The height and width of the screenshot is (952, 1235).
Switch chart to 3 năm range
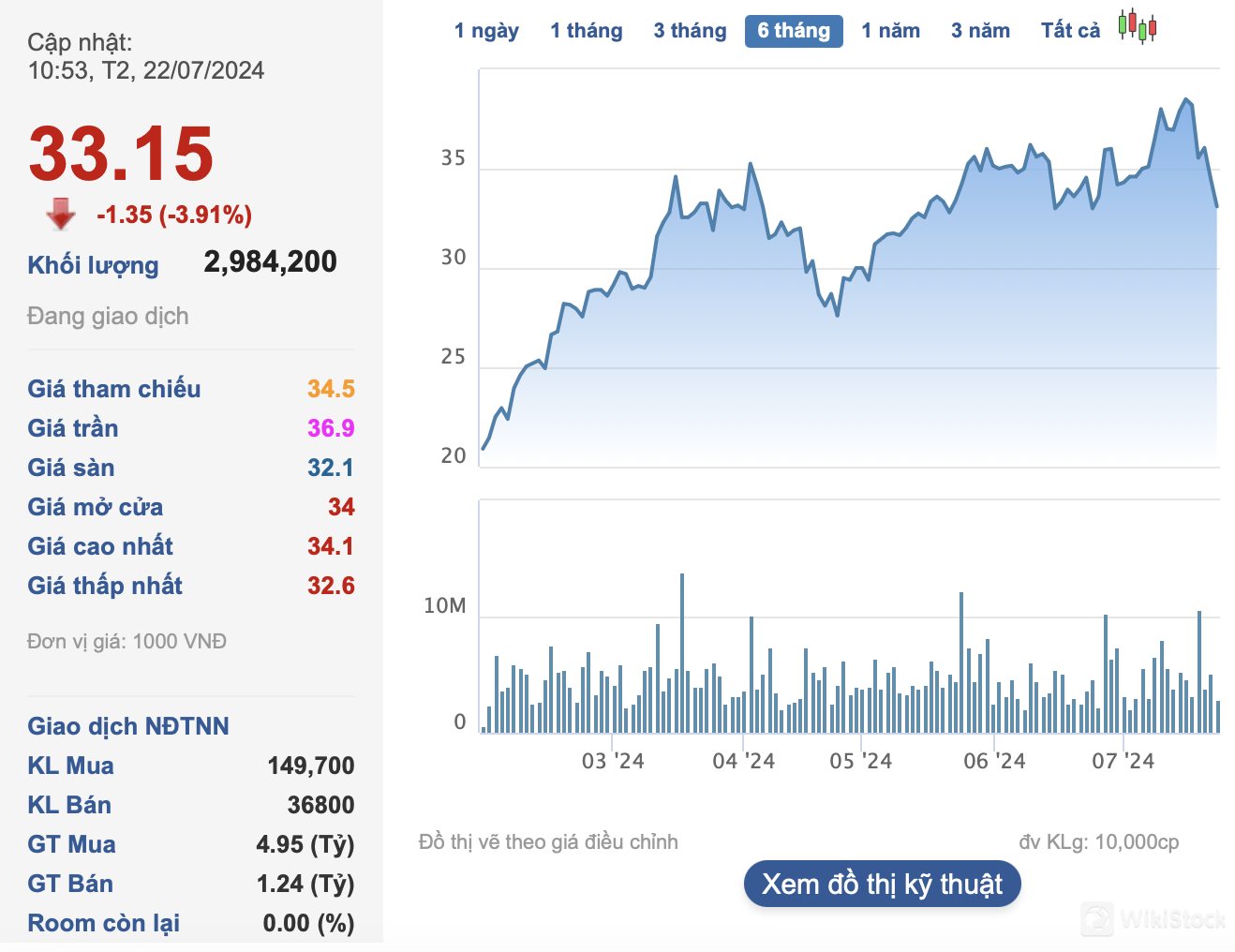tap(980, 31)
